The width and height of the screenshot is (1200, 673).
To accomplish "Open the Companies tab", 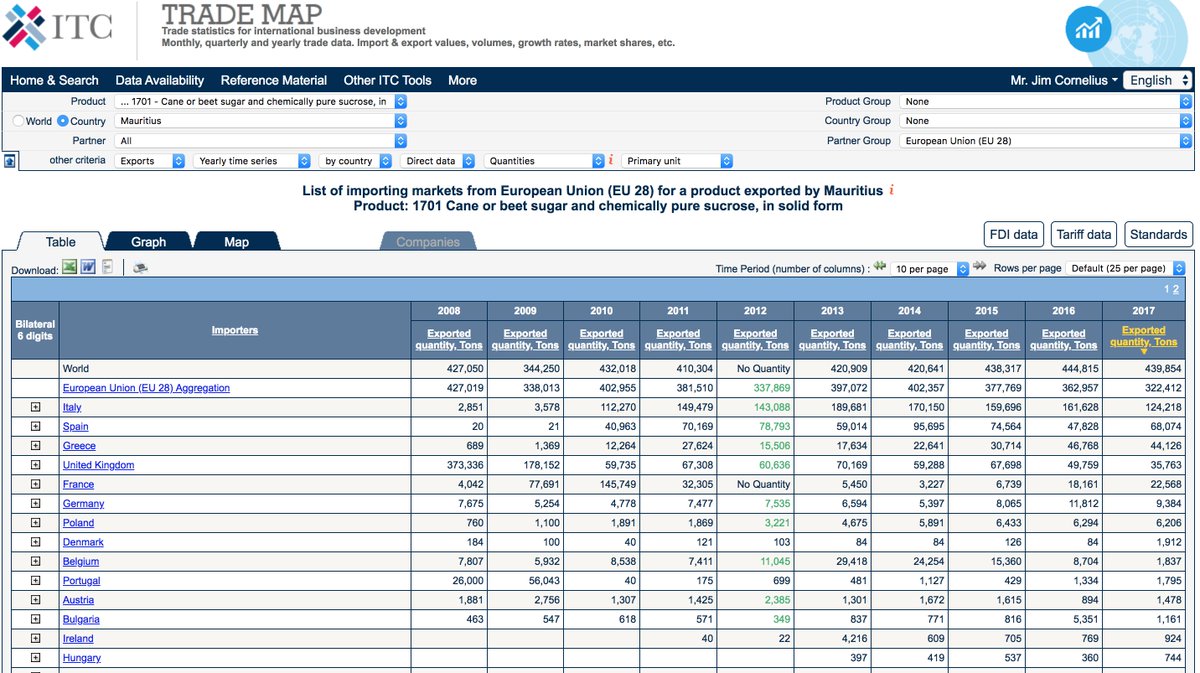I will coord(428,241).
